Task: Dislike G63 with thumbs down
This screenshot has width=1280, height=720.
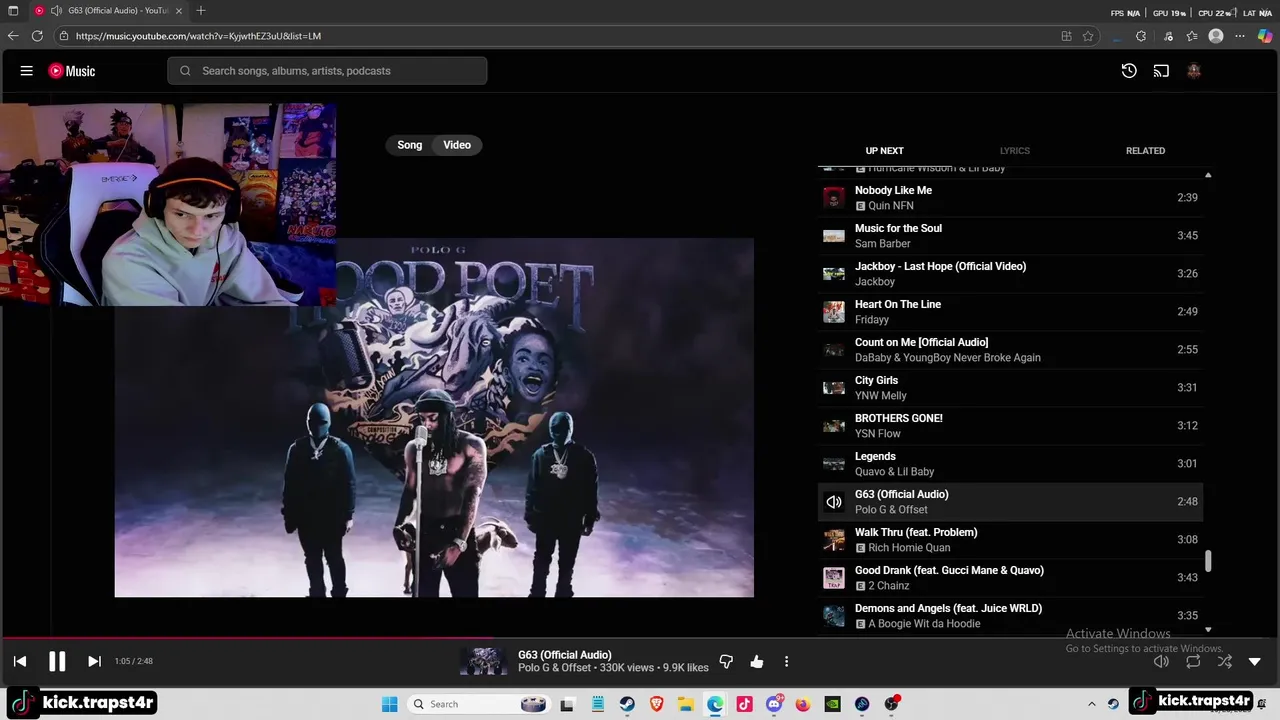Action: 726,661
